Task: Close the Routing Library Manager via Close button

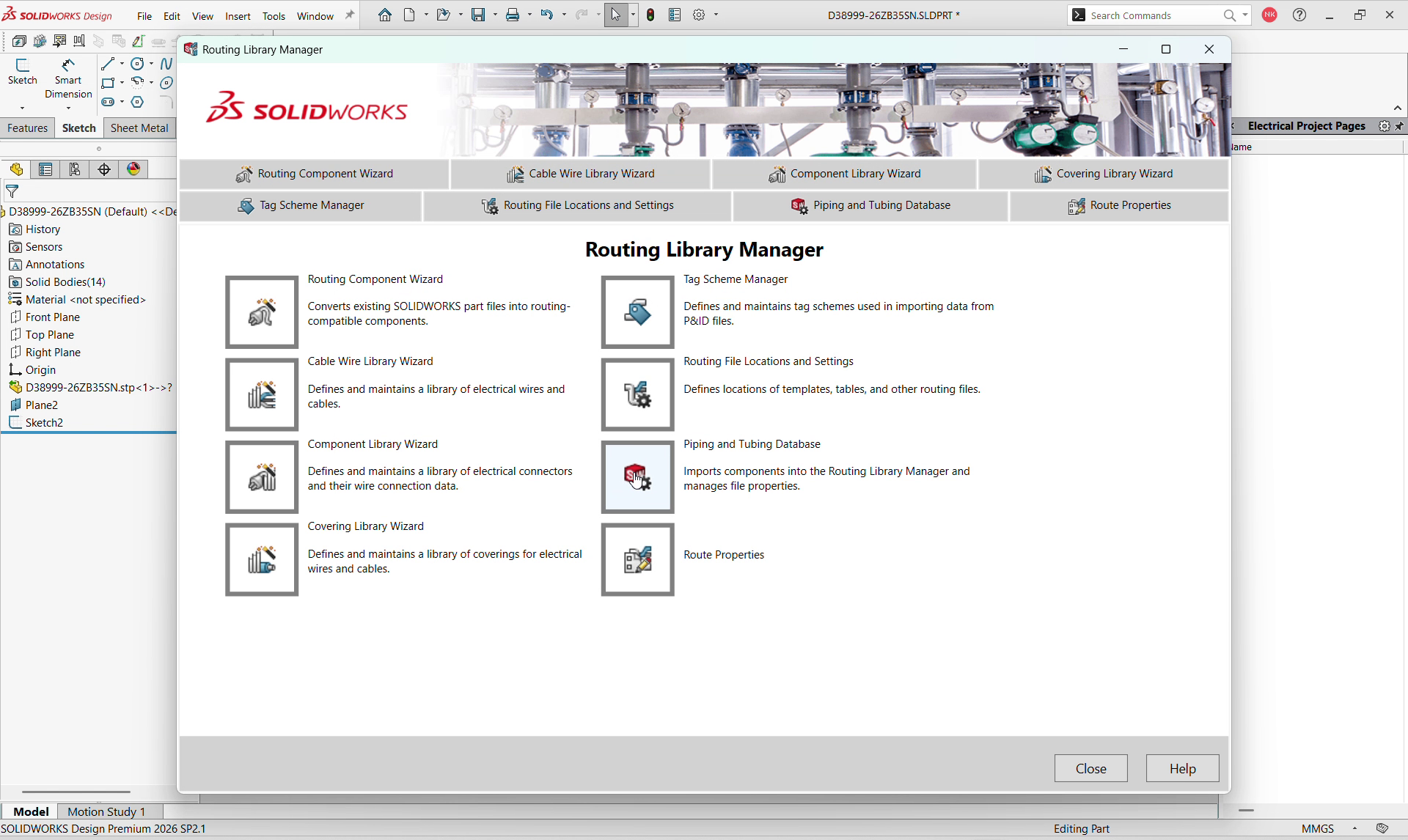Action: click(1090, 768)
